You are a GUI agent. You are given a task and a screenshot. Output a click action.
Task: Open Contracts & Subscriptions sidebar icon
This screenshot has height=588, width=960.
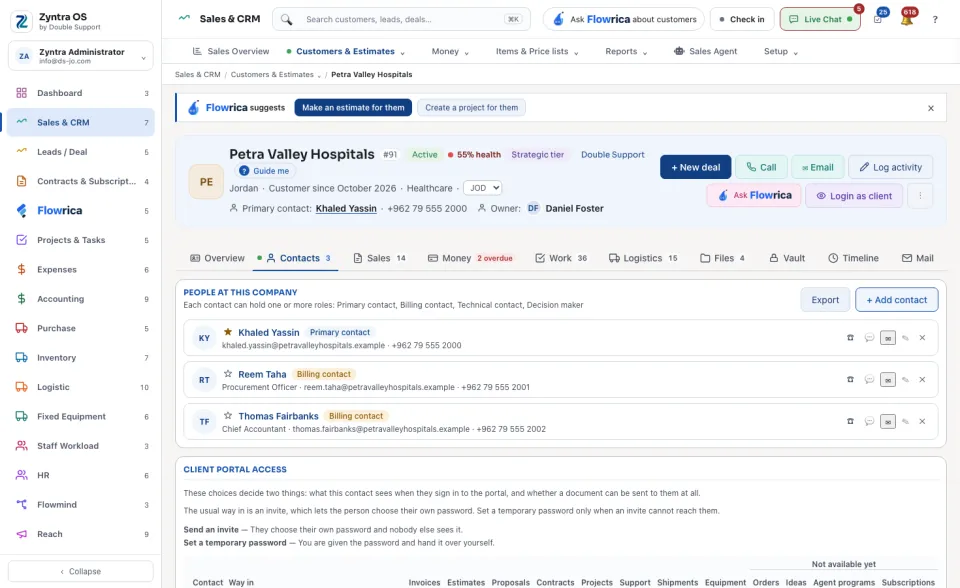point(21,181)
